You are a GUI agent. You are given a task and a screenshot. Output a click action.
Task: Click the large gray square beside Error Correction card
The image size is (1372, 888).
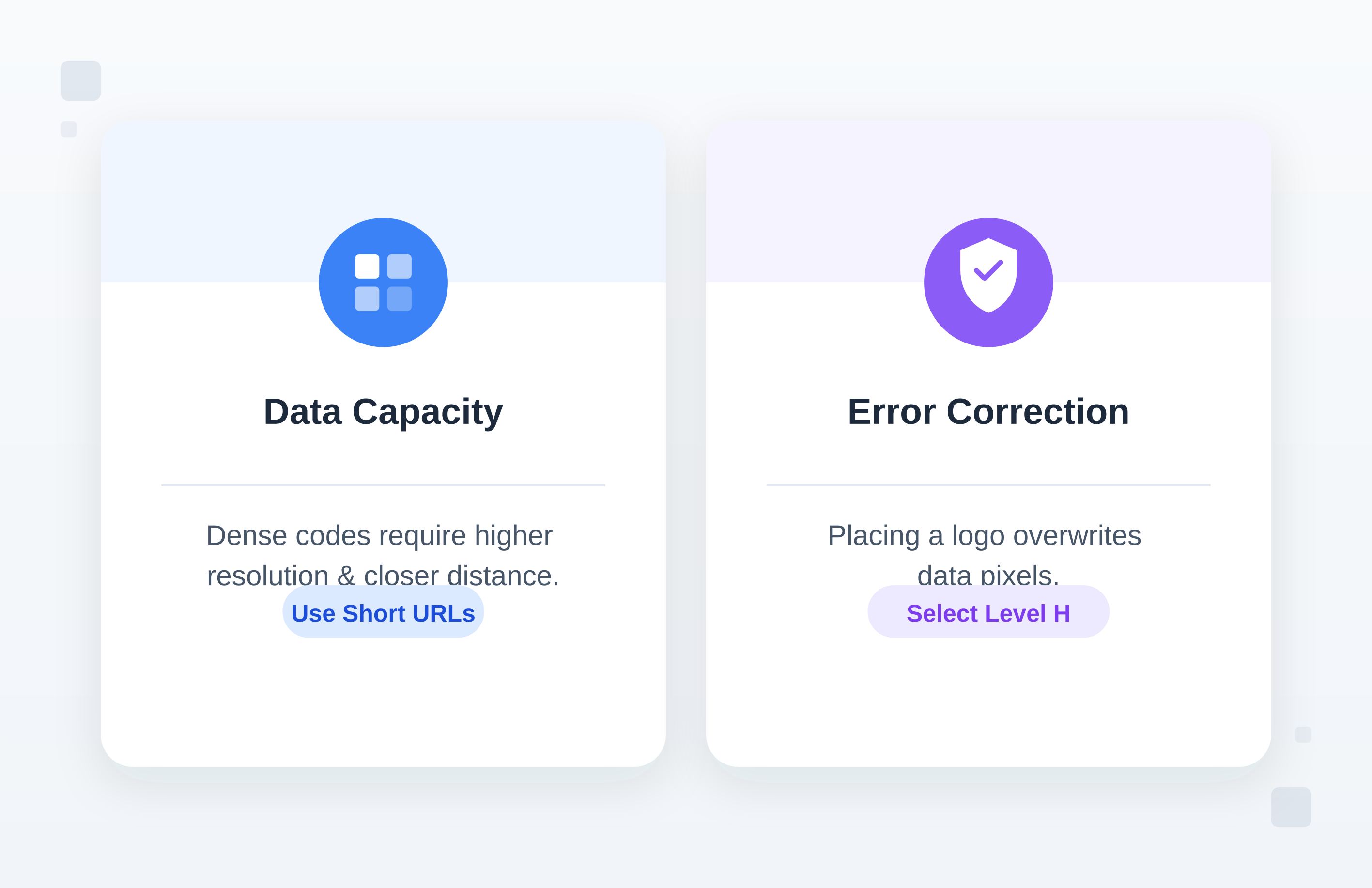coord(1291,807)
